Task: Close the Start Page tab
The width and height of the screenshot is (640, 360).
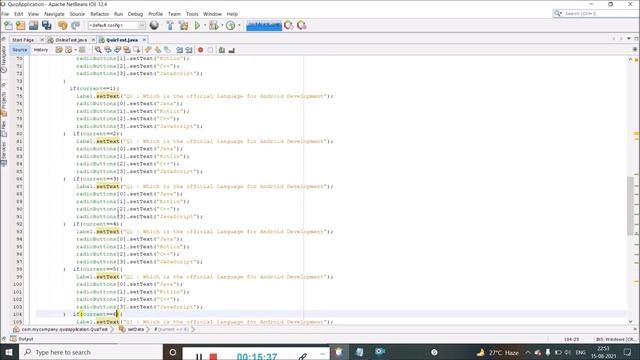Action: point(42,40)
